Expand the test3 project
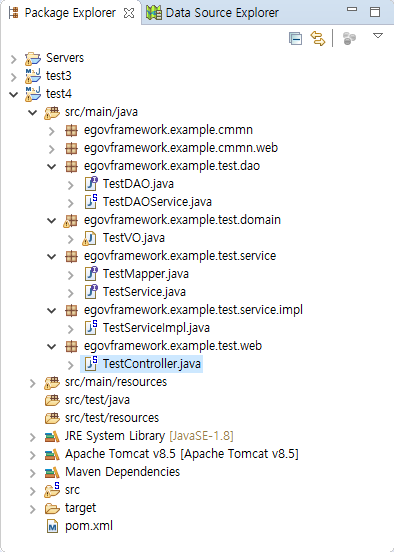The width and height of the screenshot is (394, 552). tap(14, 77)
